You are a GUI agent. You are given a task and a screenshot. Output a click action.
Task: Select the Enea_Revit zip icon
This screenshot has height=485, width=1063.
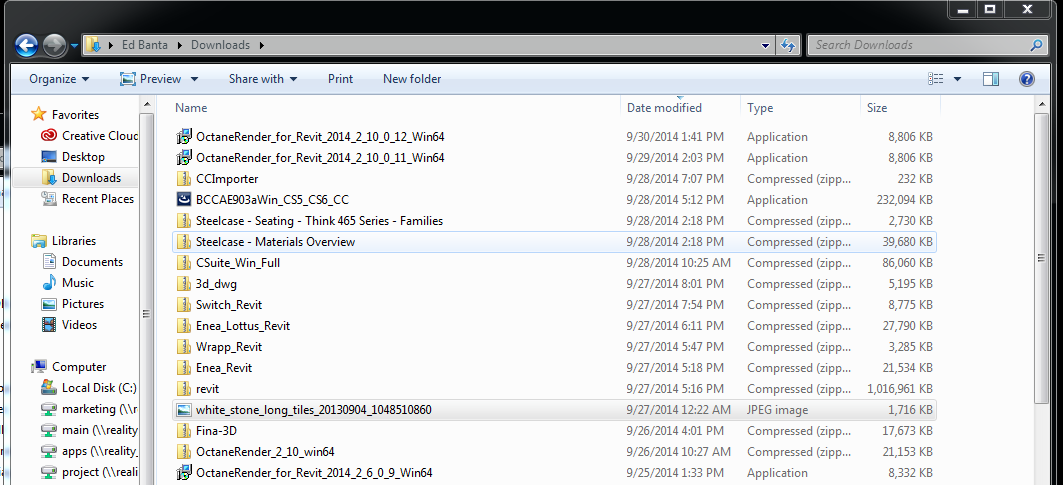(184, 368)
